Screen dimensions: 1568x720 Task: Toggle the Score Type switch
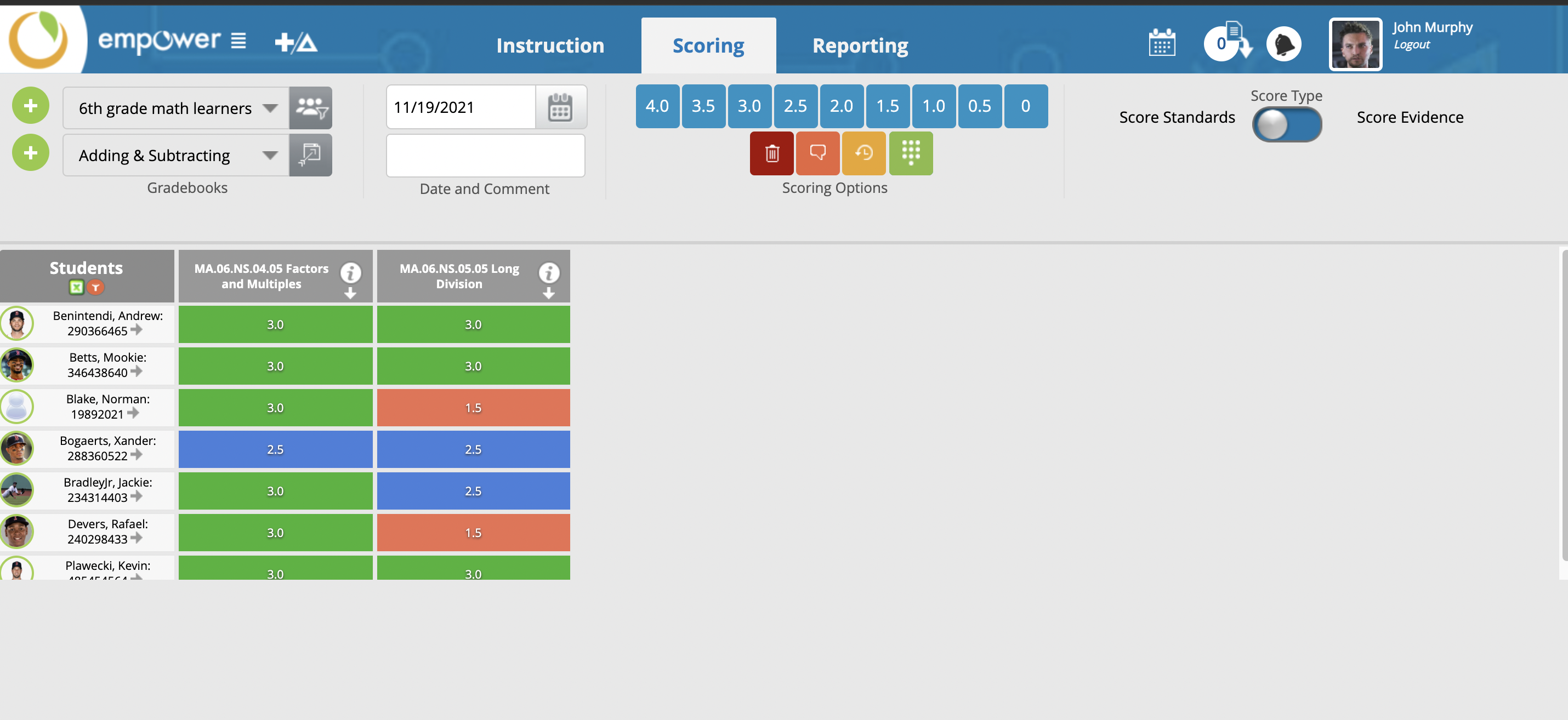tap(1286, 125)
